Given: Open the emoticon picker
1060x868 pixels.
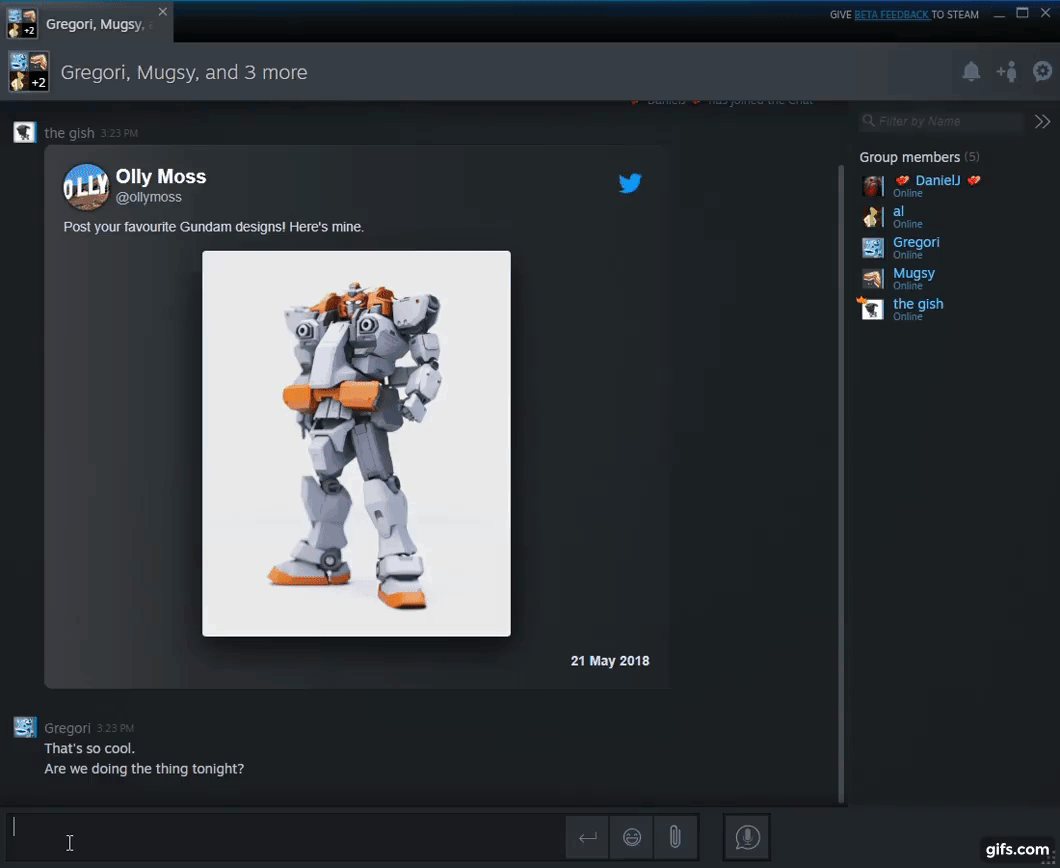Looking at the screenshot, I should pos(632,837).
